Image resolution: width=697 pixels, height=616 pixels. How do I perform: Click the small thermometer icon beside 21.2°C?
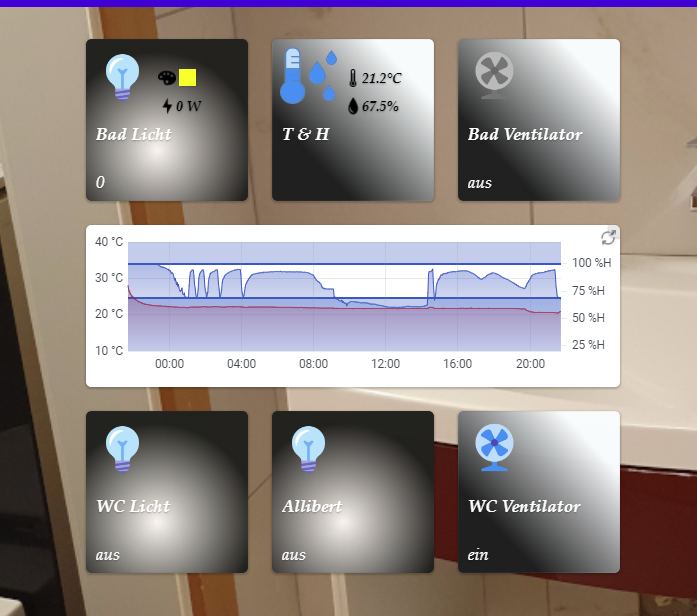tap(353, 78)
